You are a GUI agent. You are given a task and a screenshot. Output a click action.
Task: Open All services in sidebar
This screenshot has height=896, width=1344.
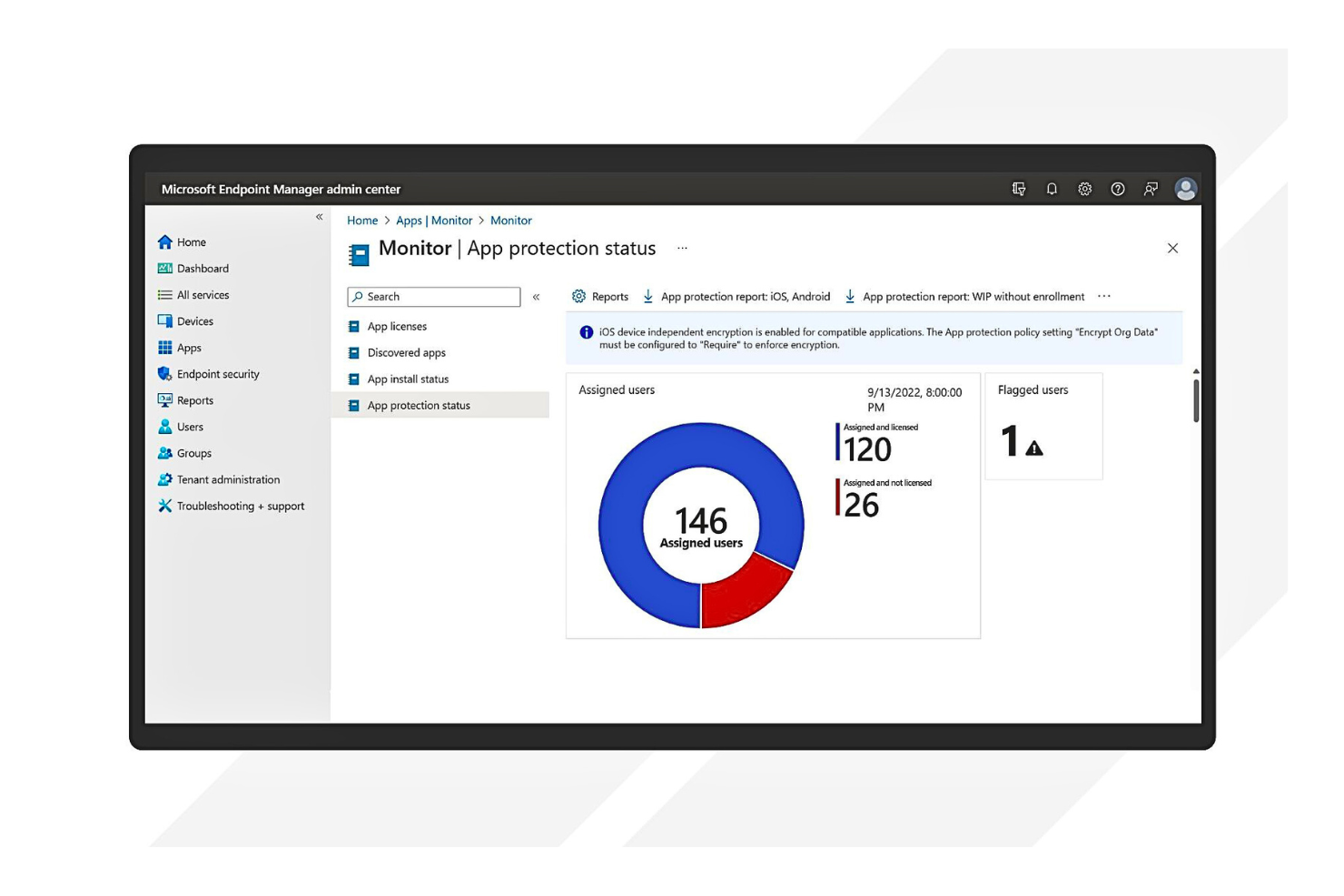point(203,295)
